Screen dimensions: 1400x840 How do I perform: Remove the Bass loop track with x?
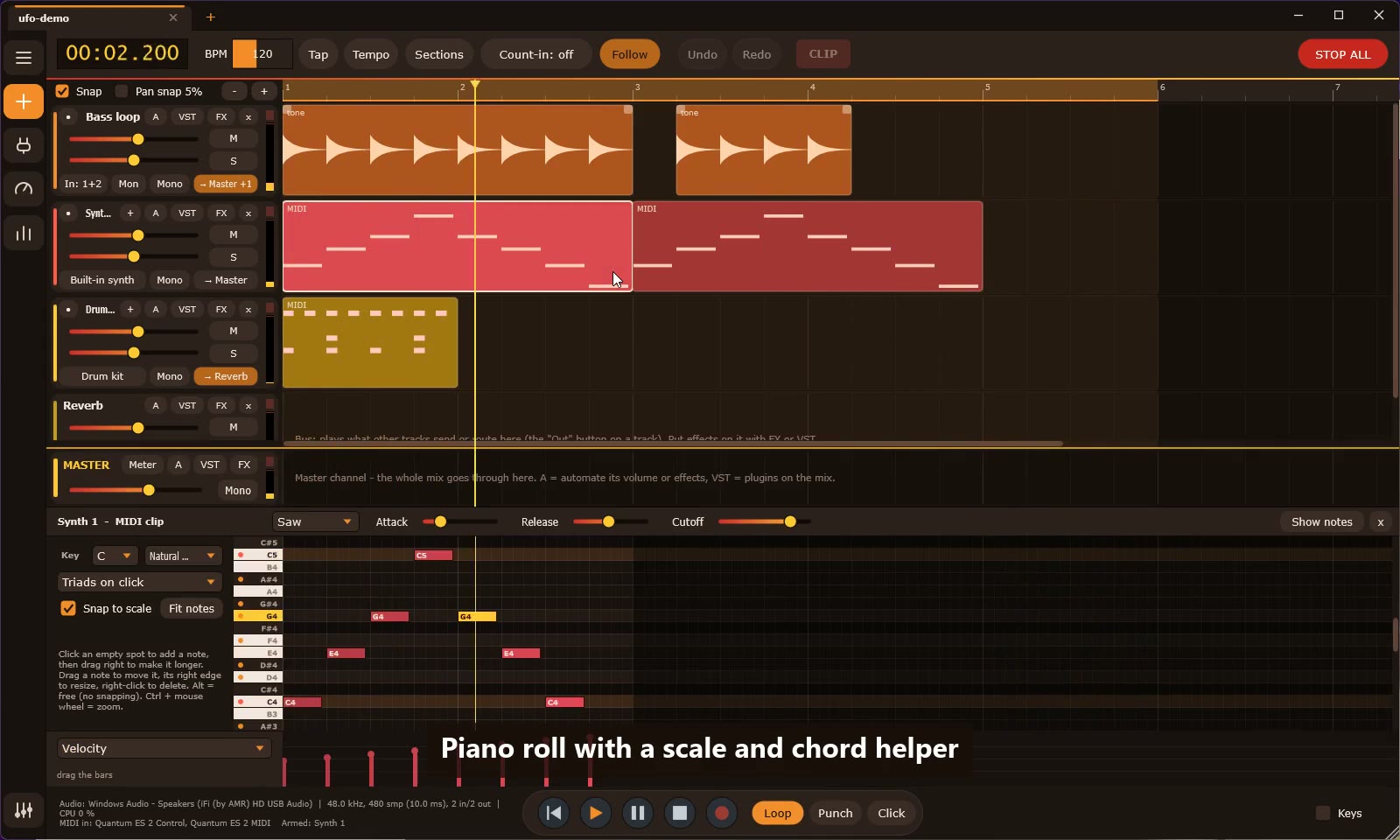tap(248, 116)
